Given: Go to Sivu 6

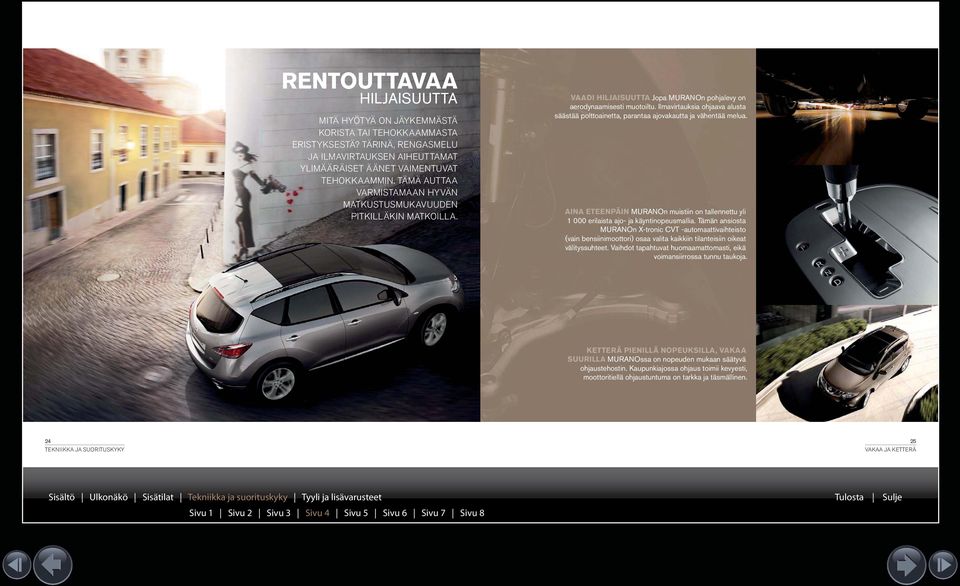Looking at the screenshot, I should (x=394, y=513).
